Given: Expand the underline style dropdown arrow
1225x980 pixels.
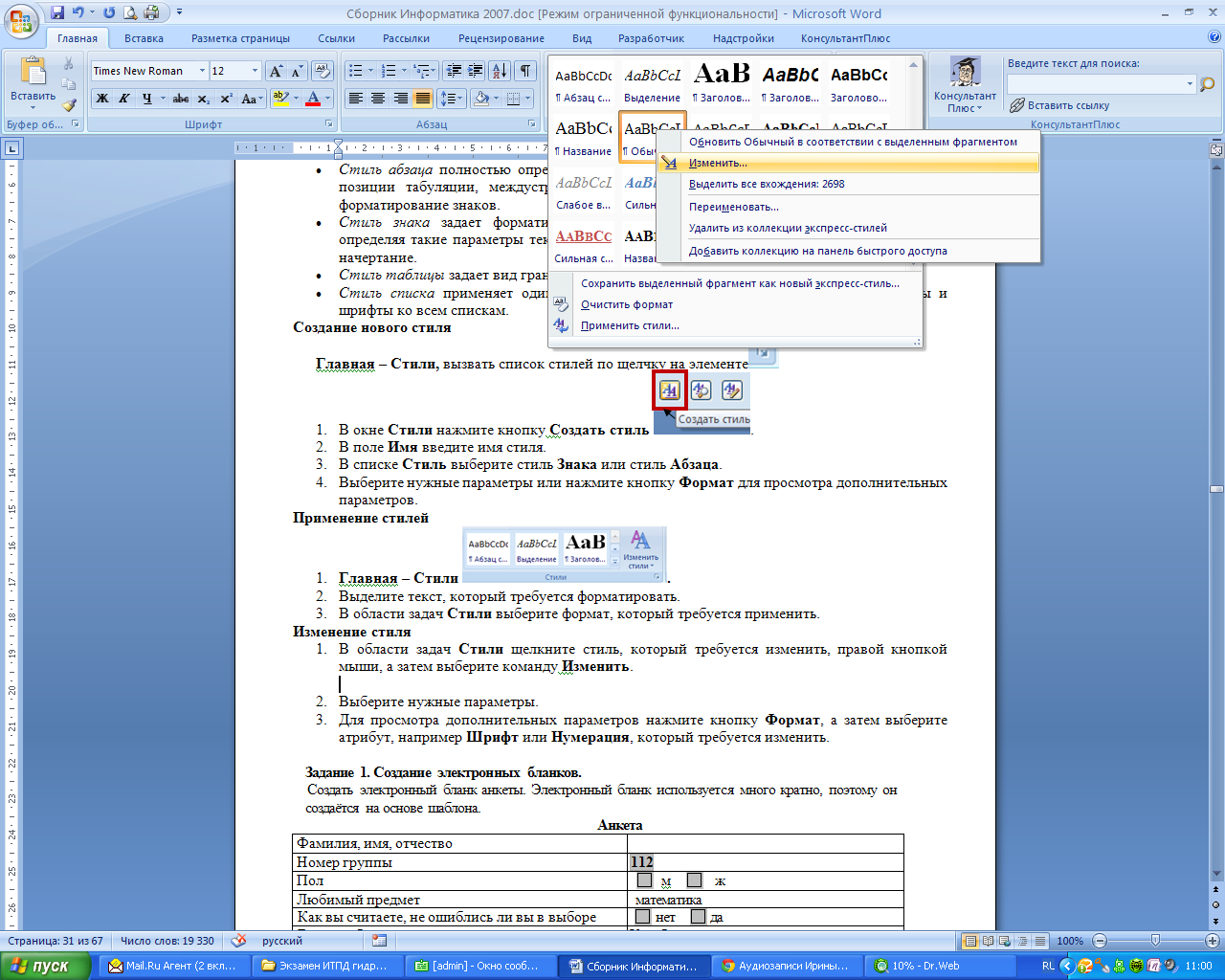Looking at the screenshot, I should pos(163,99).
